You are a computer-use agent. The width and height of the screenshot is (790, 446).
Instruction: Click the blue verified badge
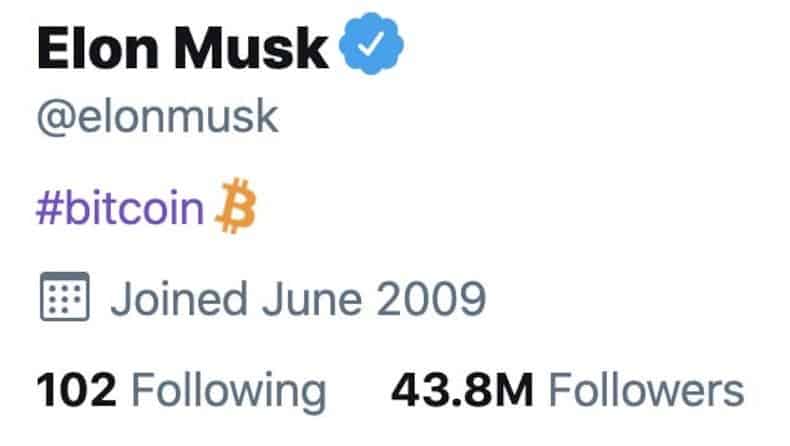click(x=371, y=44)
